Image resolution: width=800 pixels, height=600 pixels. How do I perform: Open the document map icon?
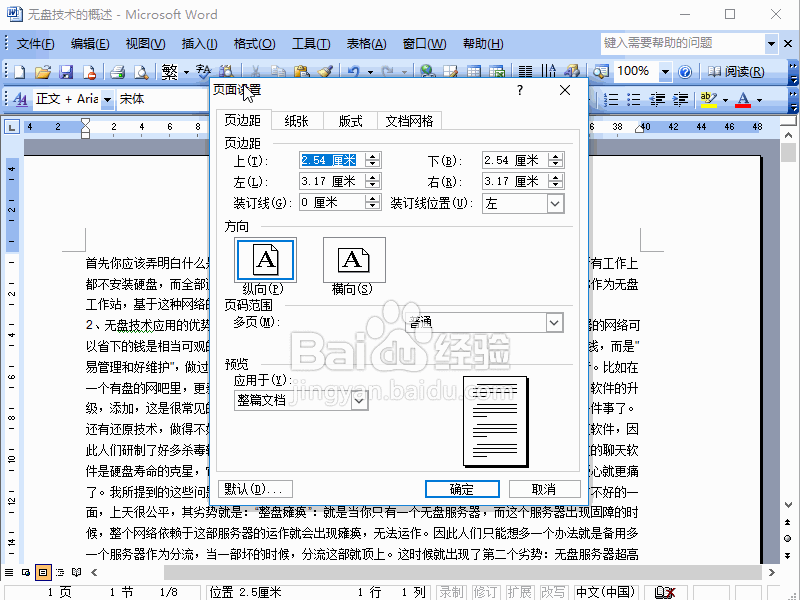tap(601, 72)
